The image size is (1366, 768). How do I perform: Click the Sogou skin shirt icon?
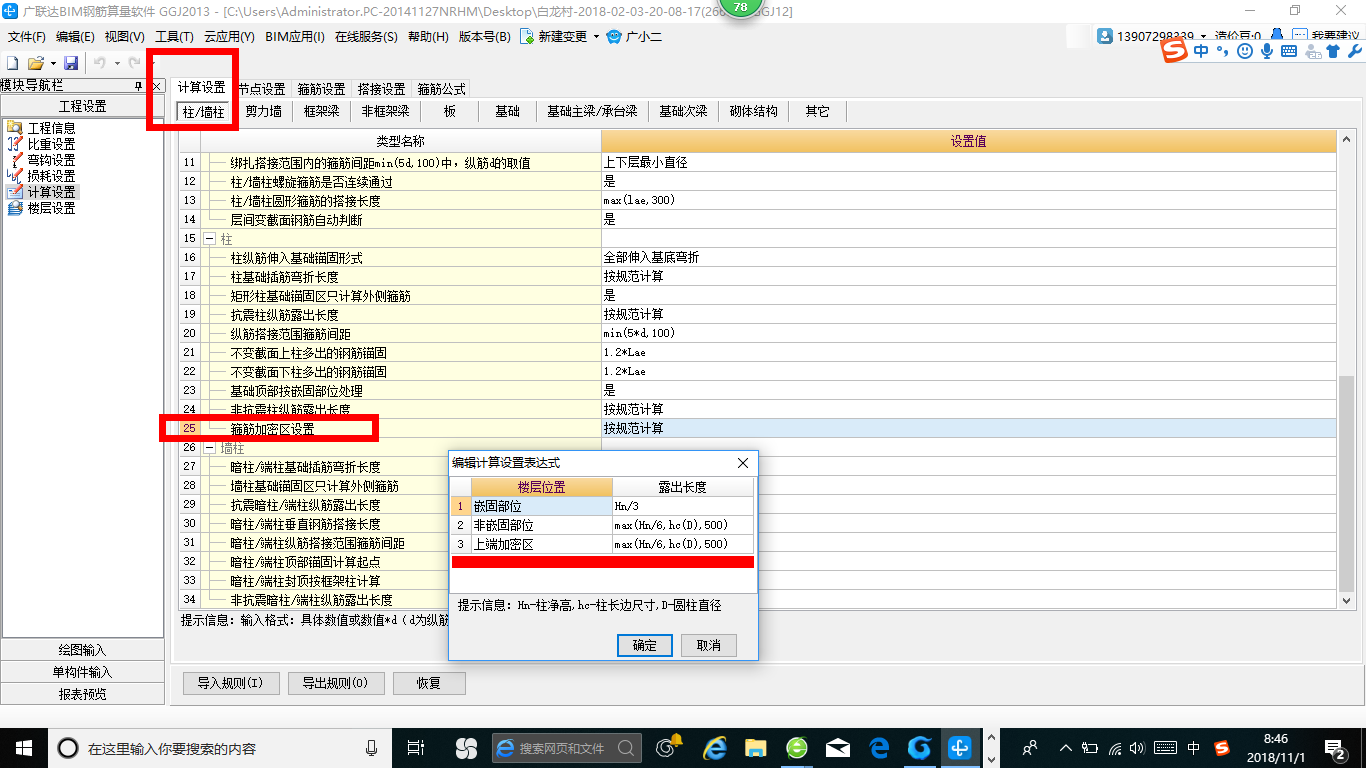click(1332, 51)
